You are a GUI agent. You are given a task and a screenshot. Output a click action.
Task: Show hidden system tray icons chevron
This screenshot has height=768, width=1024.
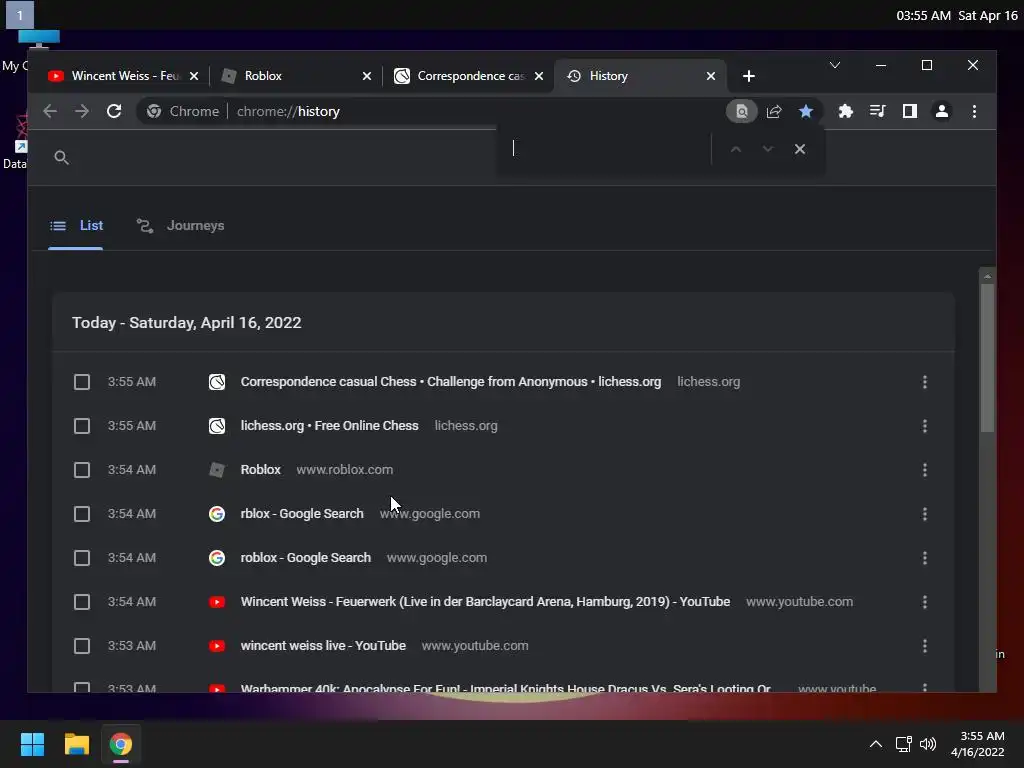876,744
